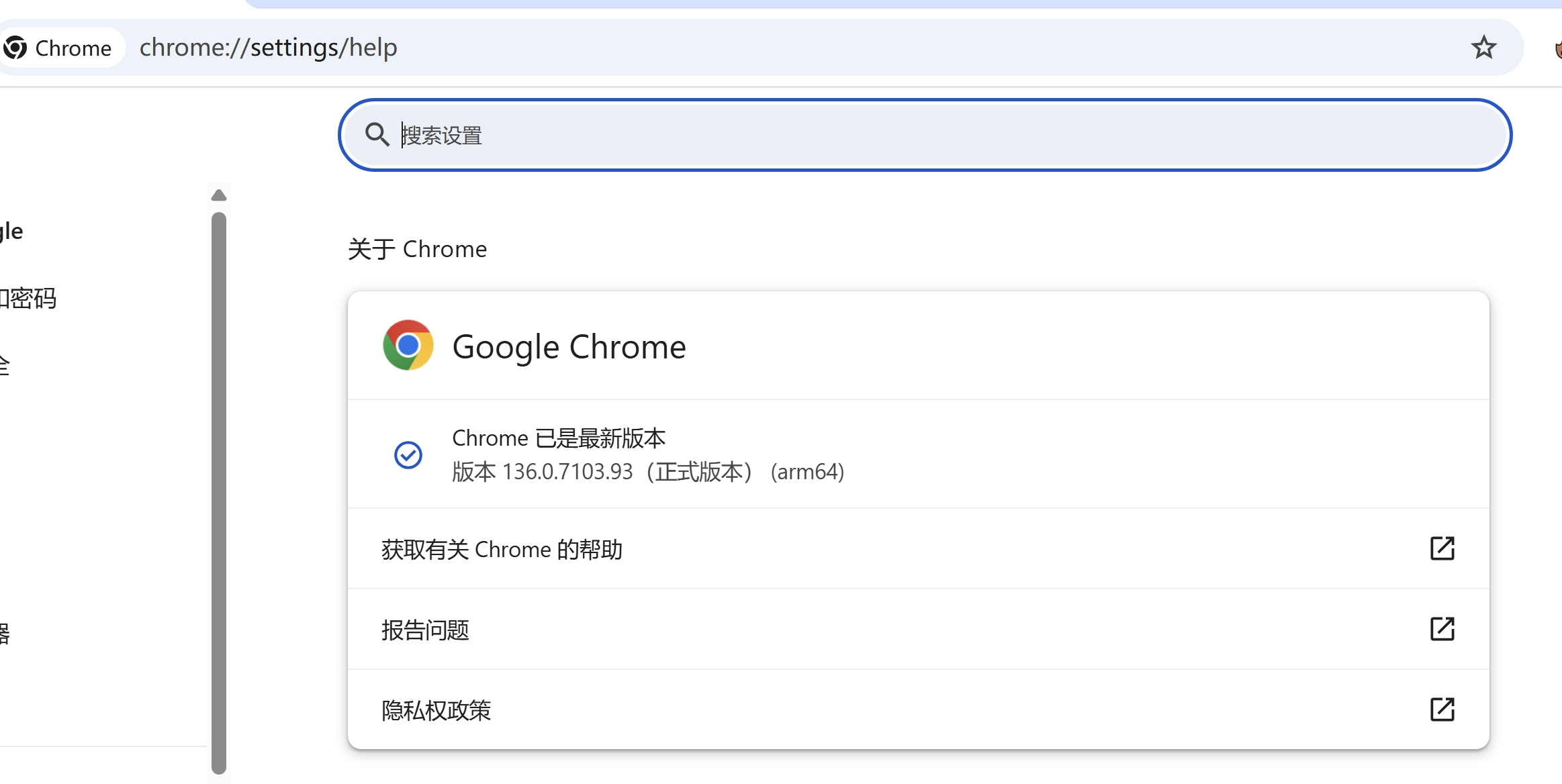Open external link icon for 隐私权政策
This screenshot has width=1562, height=784.
pyautogui.click(x=1442, y=709)
